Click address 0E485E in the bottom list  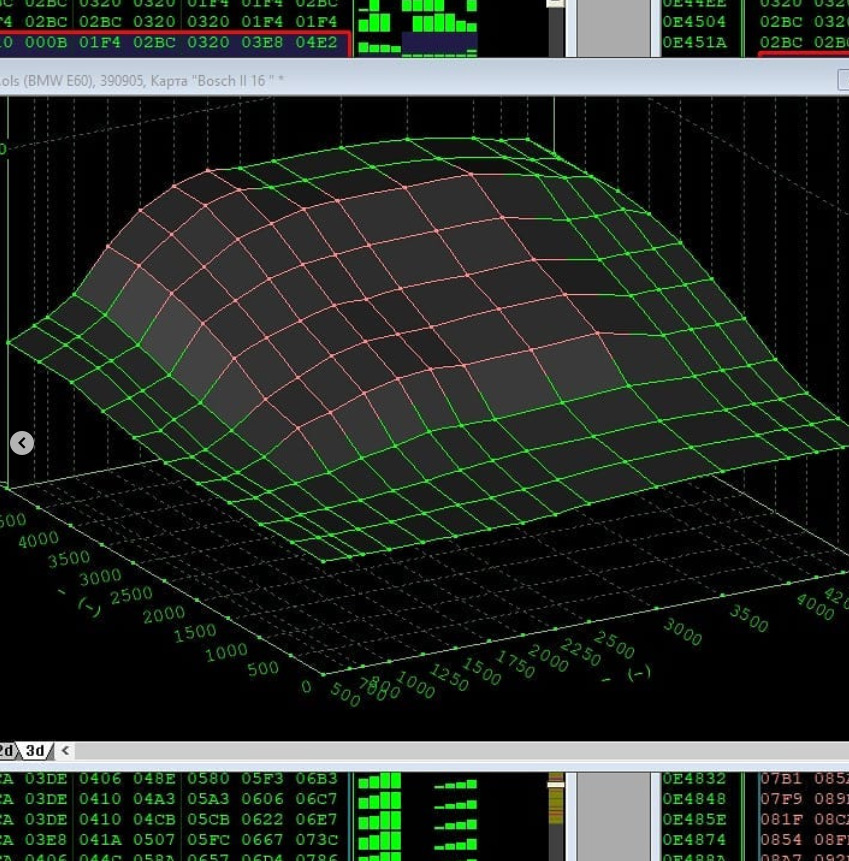pos(694,819)
